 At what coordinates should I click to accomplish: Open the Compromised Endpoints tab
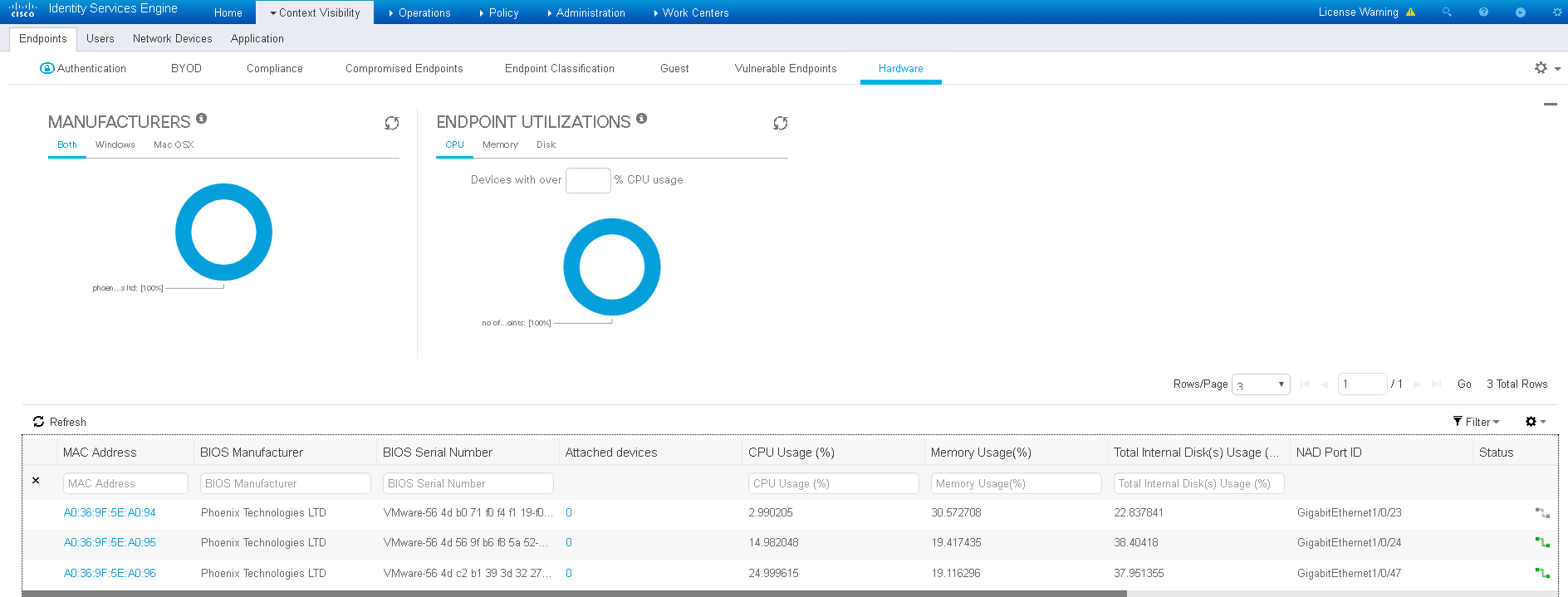coord(404,68)
